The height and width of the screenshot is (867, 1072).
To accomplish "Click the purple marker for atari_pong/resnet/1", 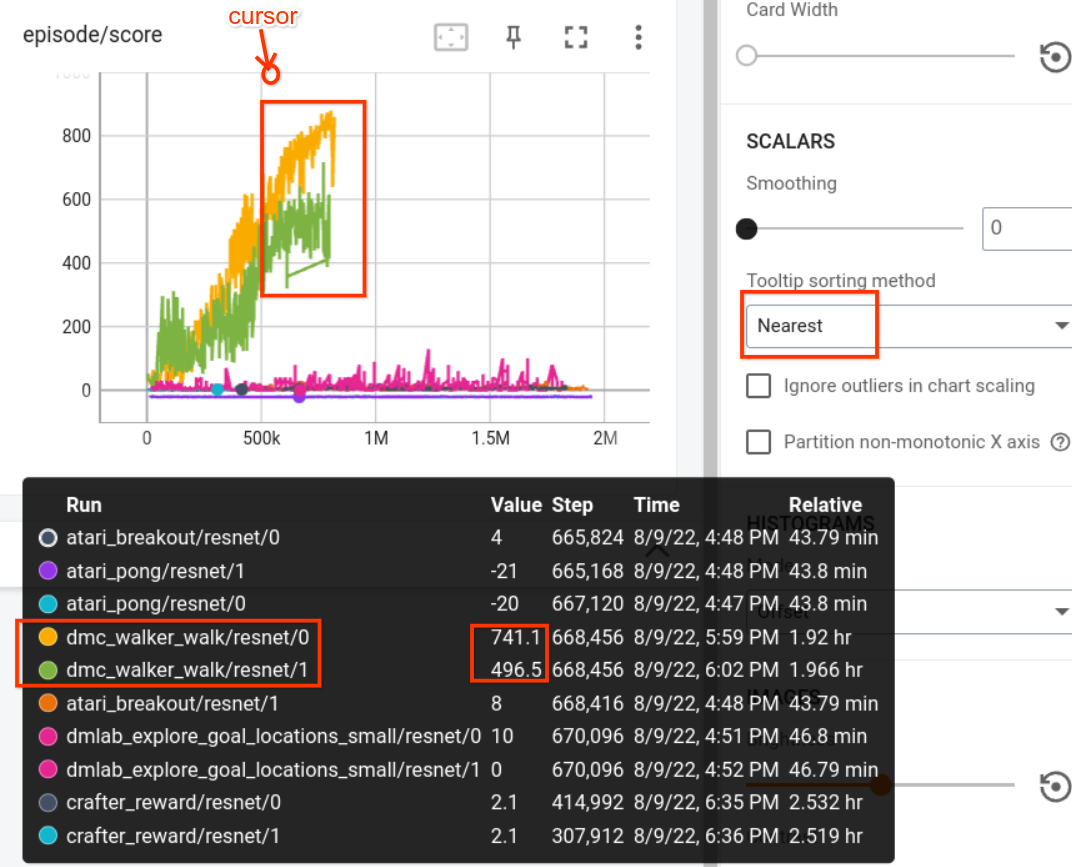I will coord(47,571).
